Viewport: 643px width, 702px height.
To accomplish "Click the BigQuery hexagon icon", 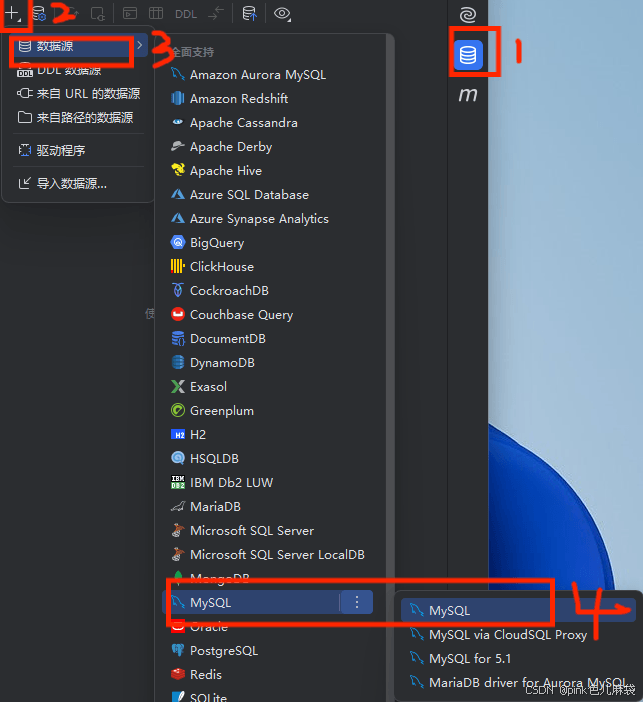I will (178, 242).
